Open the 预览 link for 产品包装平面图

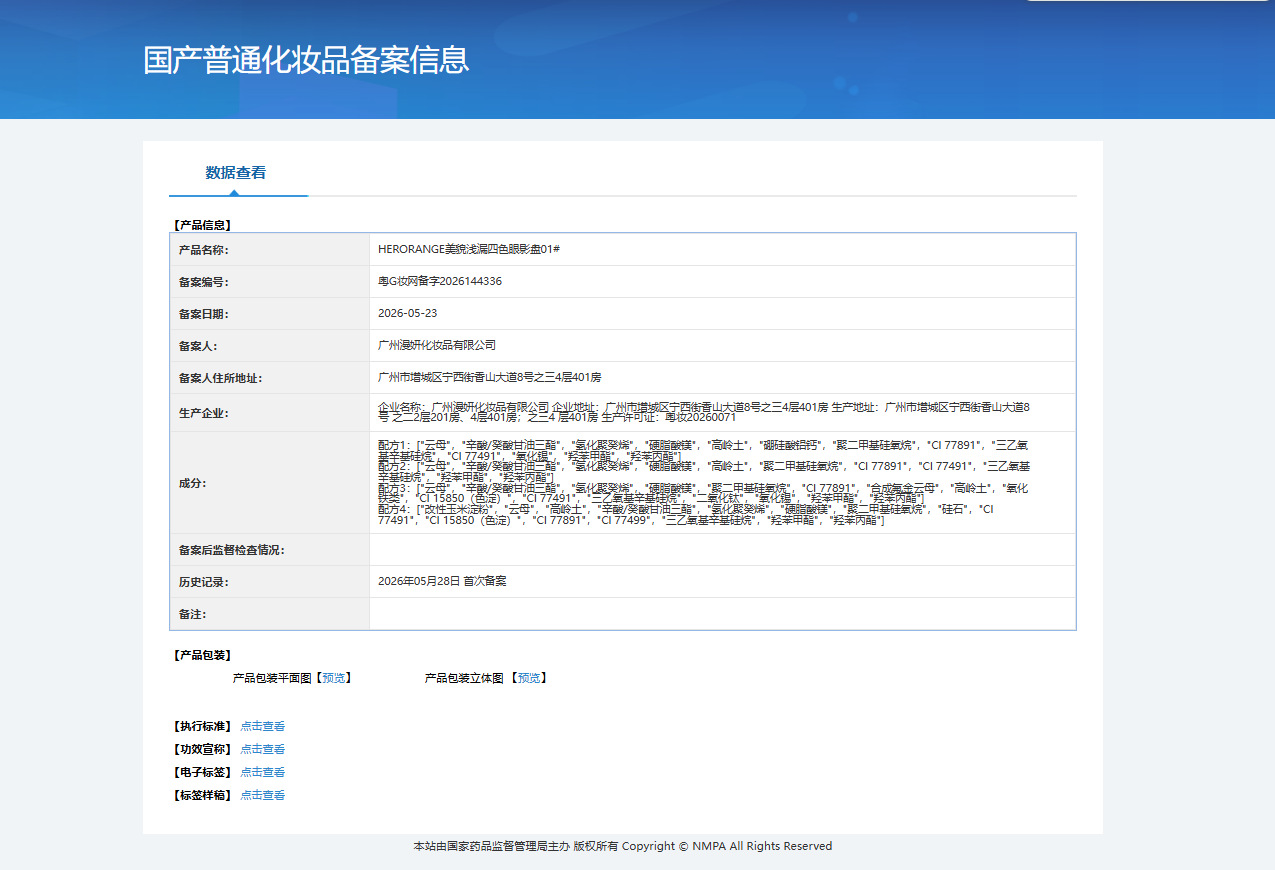[334, 678]
